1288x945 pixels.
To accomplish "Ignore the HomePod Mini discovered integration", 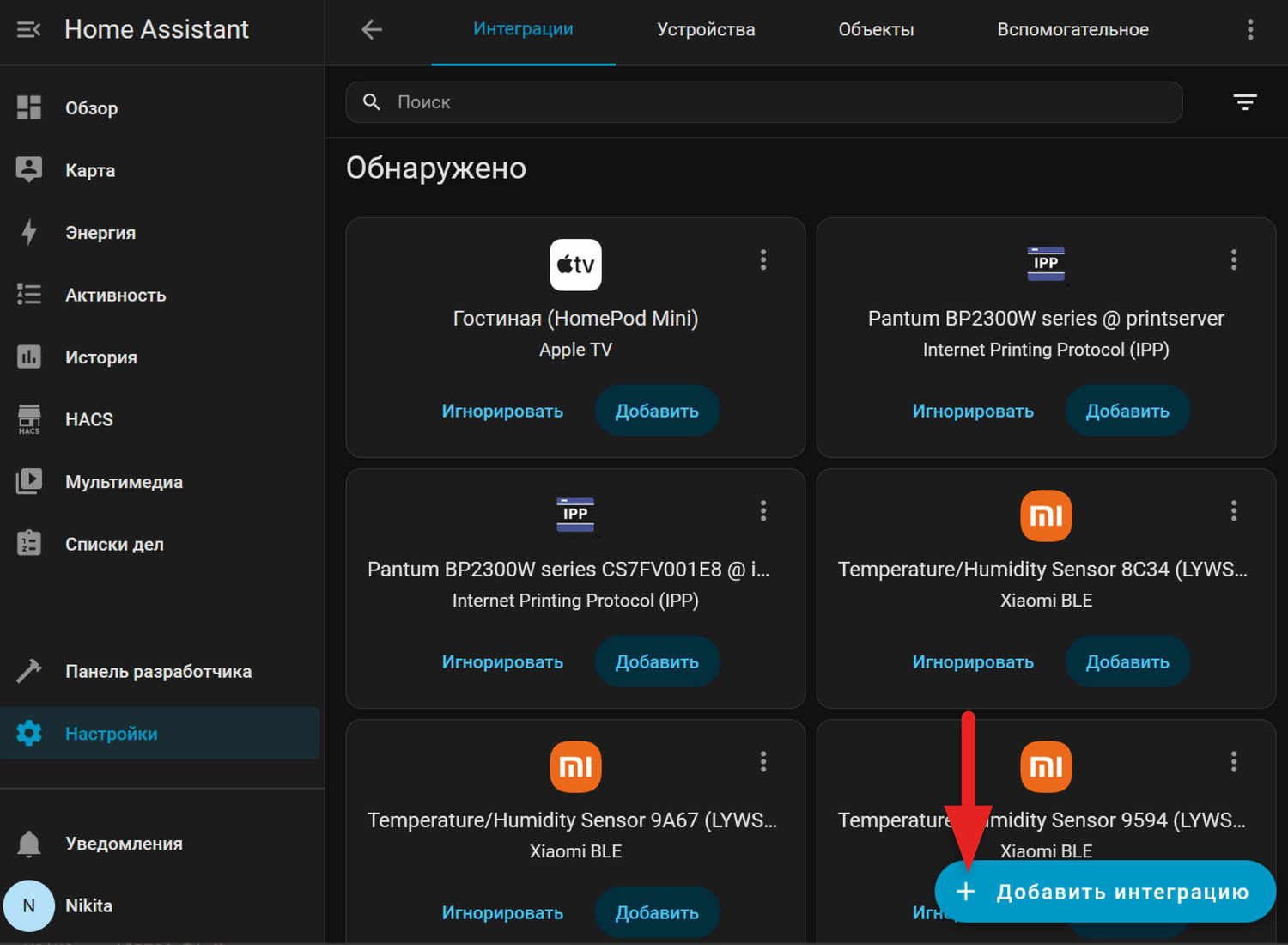I will tap(503, 411).
